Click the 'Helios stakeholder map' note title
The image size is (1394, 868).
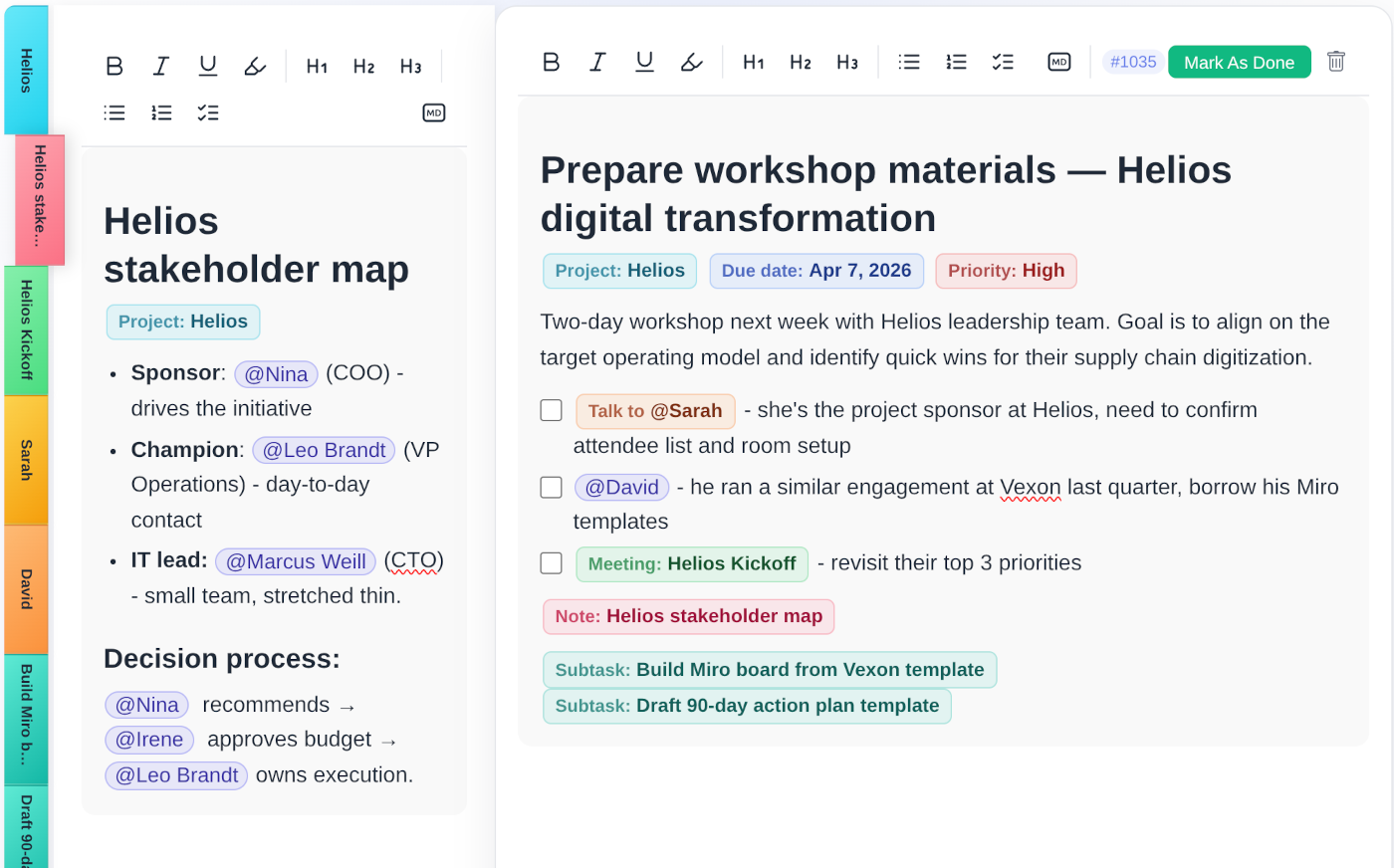coord(256,245)
